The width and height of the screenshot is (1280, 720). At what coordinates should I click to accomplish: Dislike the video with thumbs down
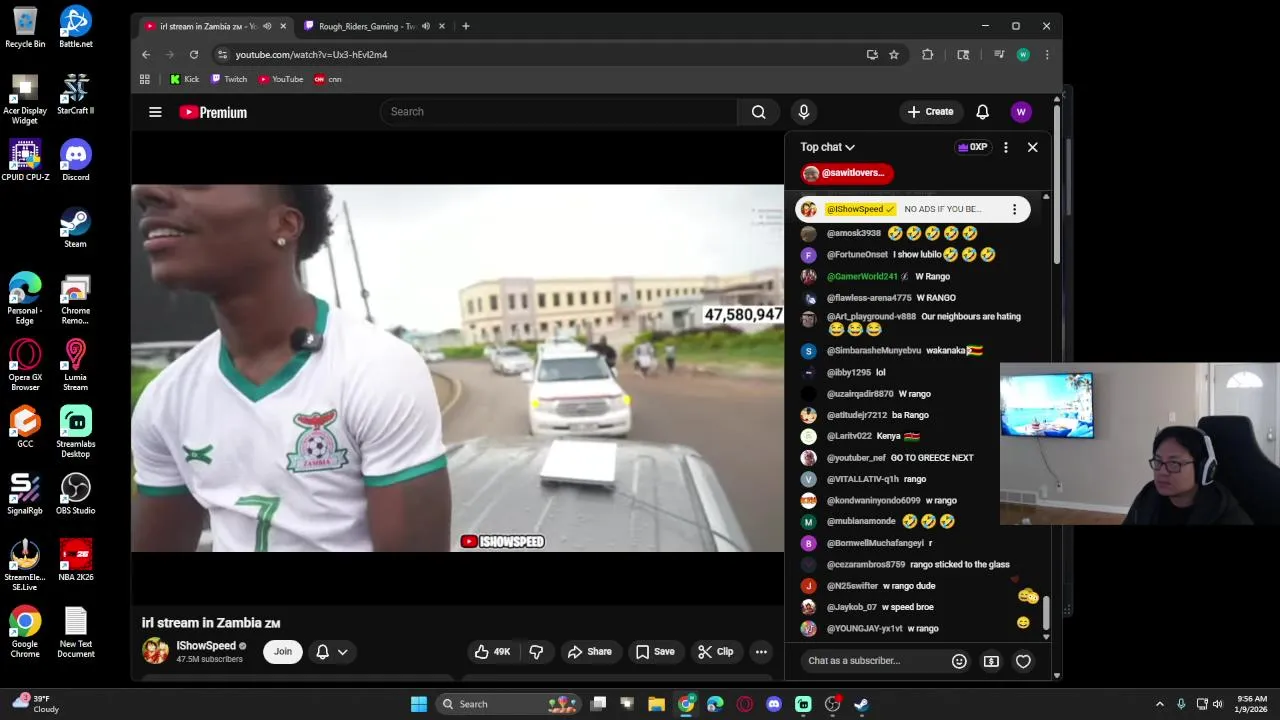click(537, 652)
